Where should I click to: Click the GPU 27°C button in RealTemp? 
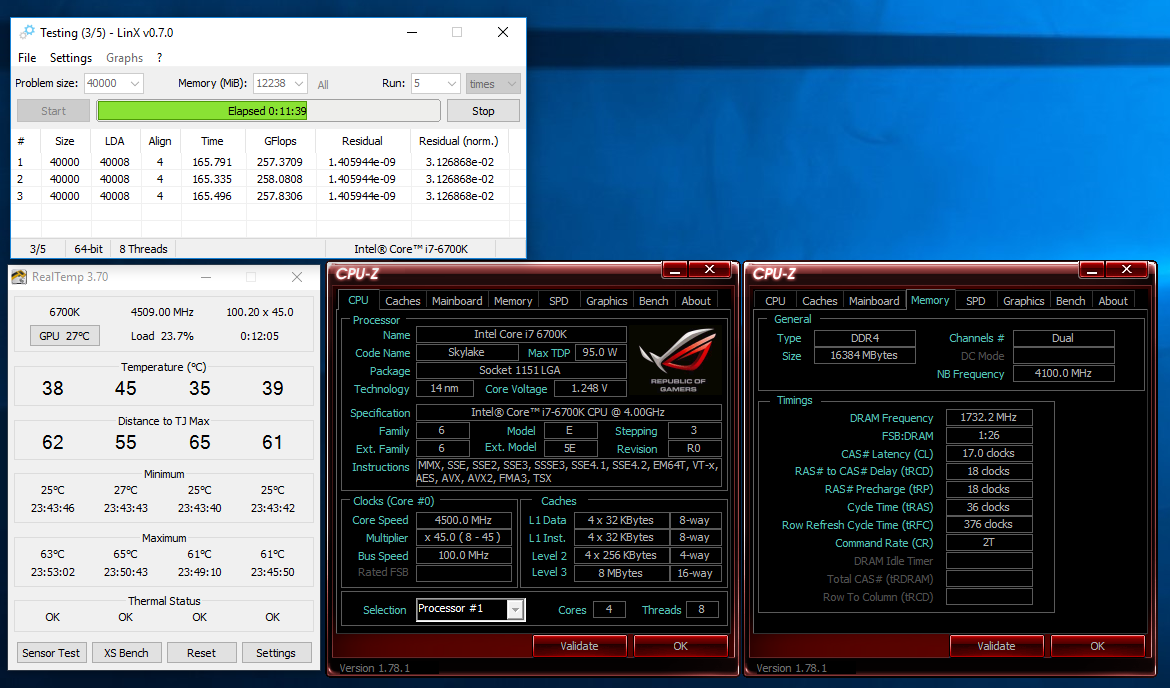[x=64, y=336]
